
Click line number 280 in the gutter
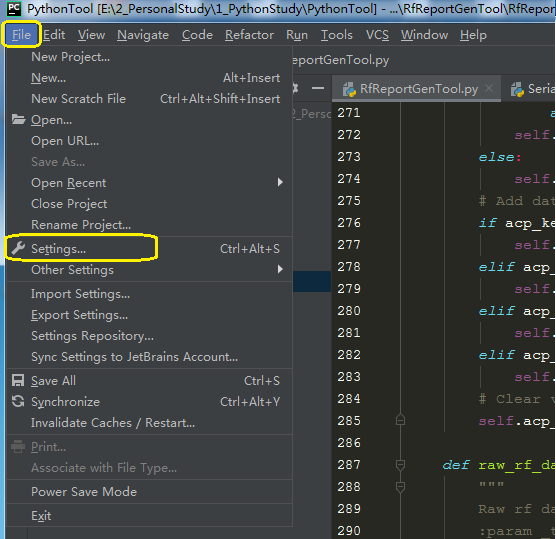coord(349,311)
